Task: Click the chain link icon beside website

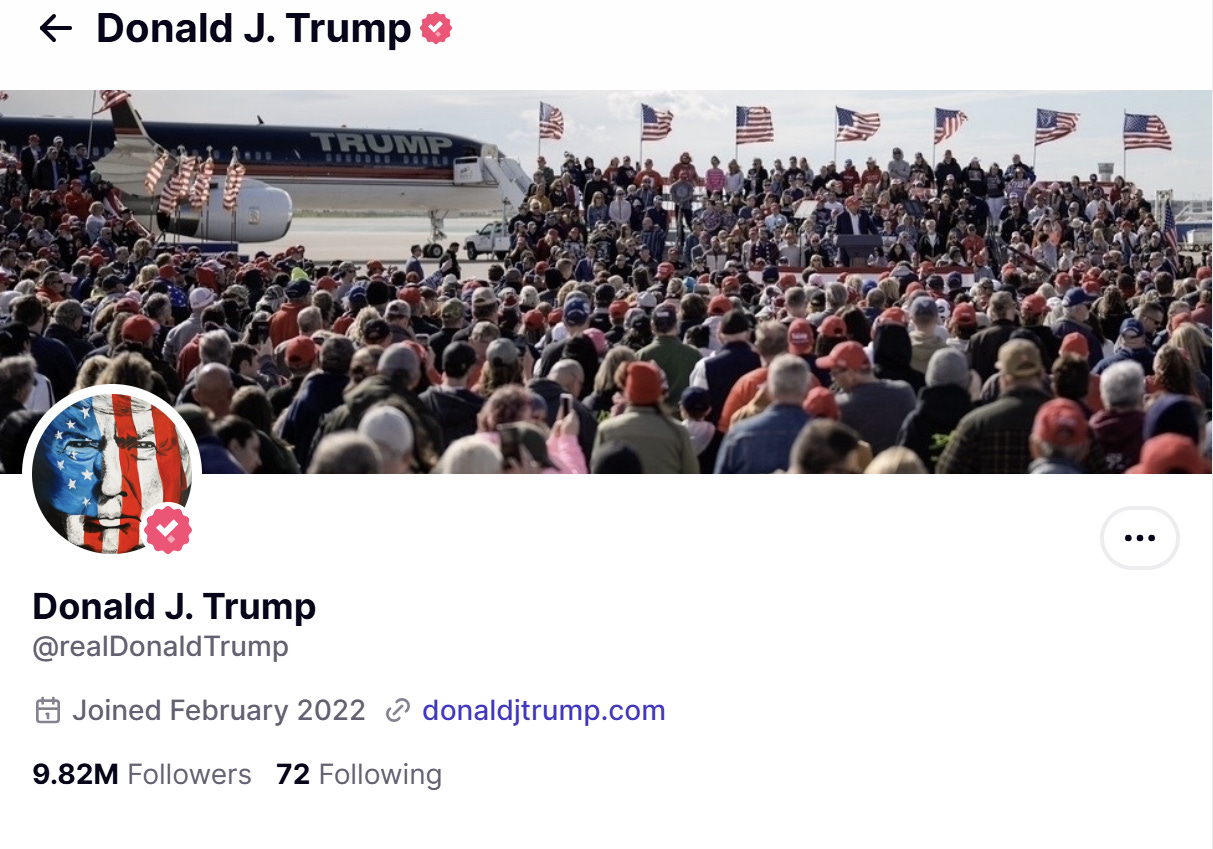Action: coord(398,711)
